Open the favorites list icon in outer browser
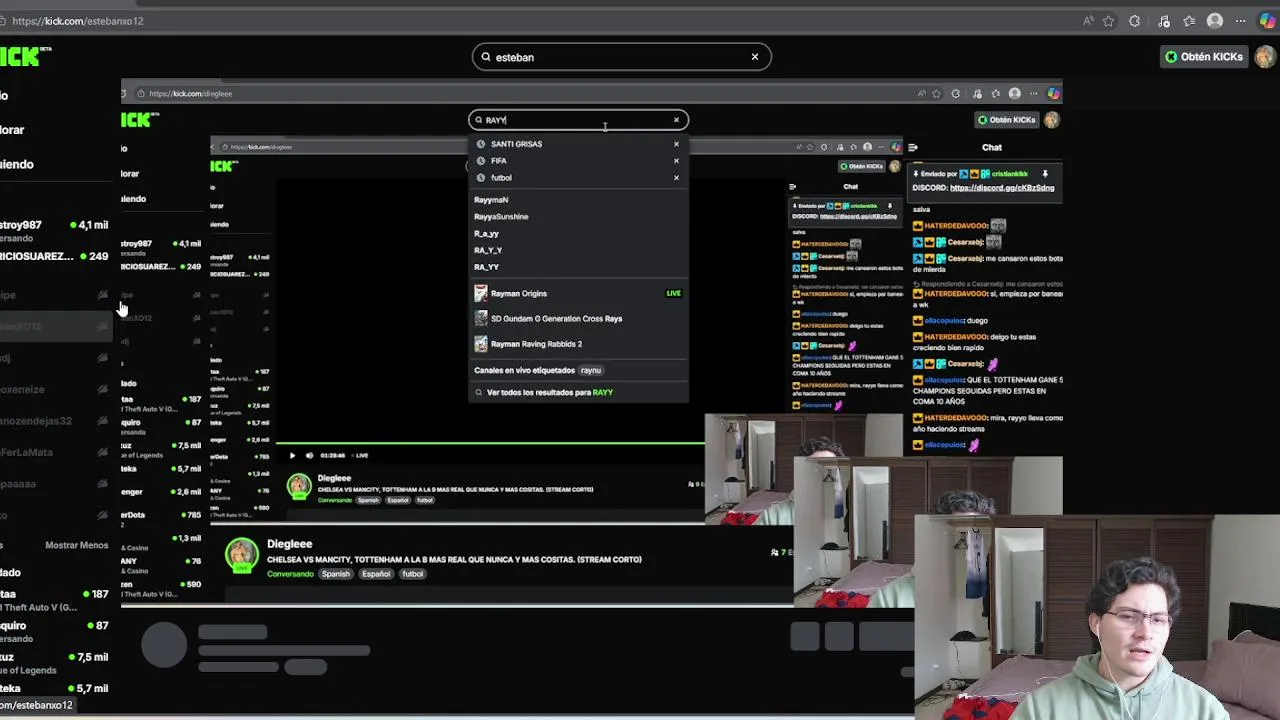 point(1189,21)
